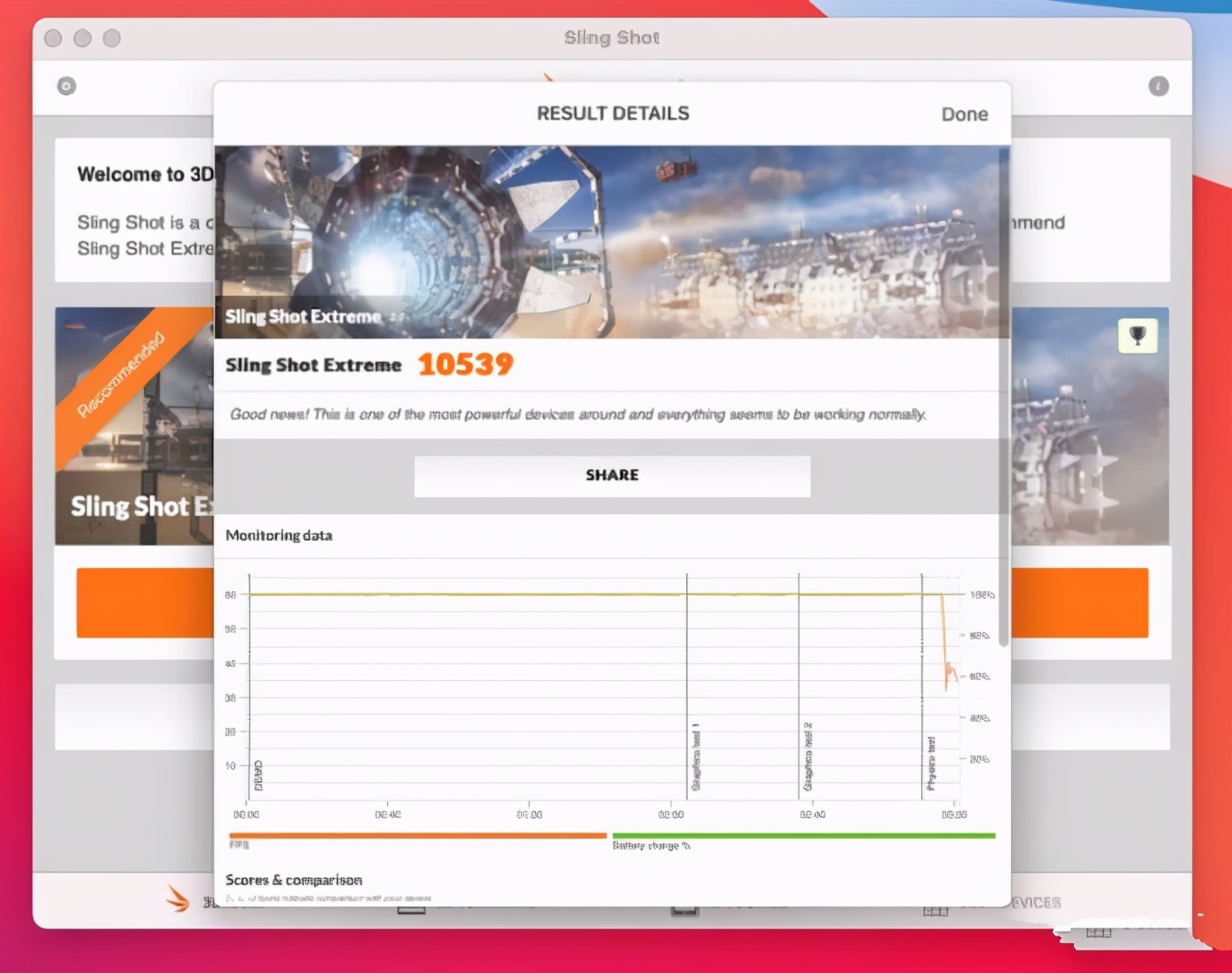Screen dimensions: 1232x973
Task: Click the SHARE button
Action: [x=612, y=476]
